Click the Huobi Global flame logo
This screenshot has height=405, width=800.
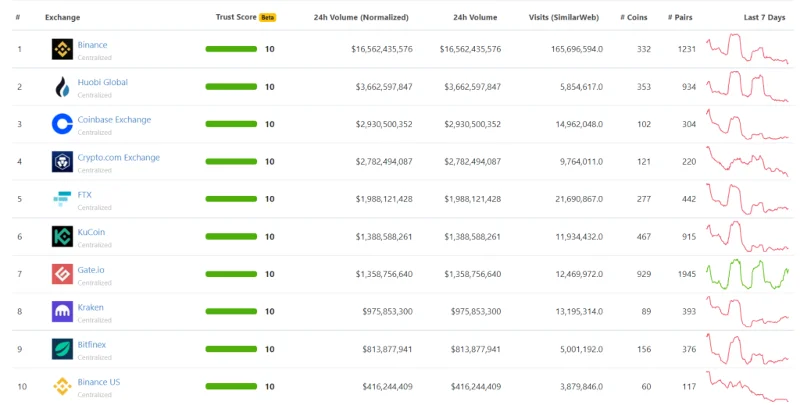click(62, 87)
